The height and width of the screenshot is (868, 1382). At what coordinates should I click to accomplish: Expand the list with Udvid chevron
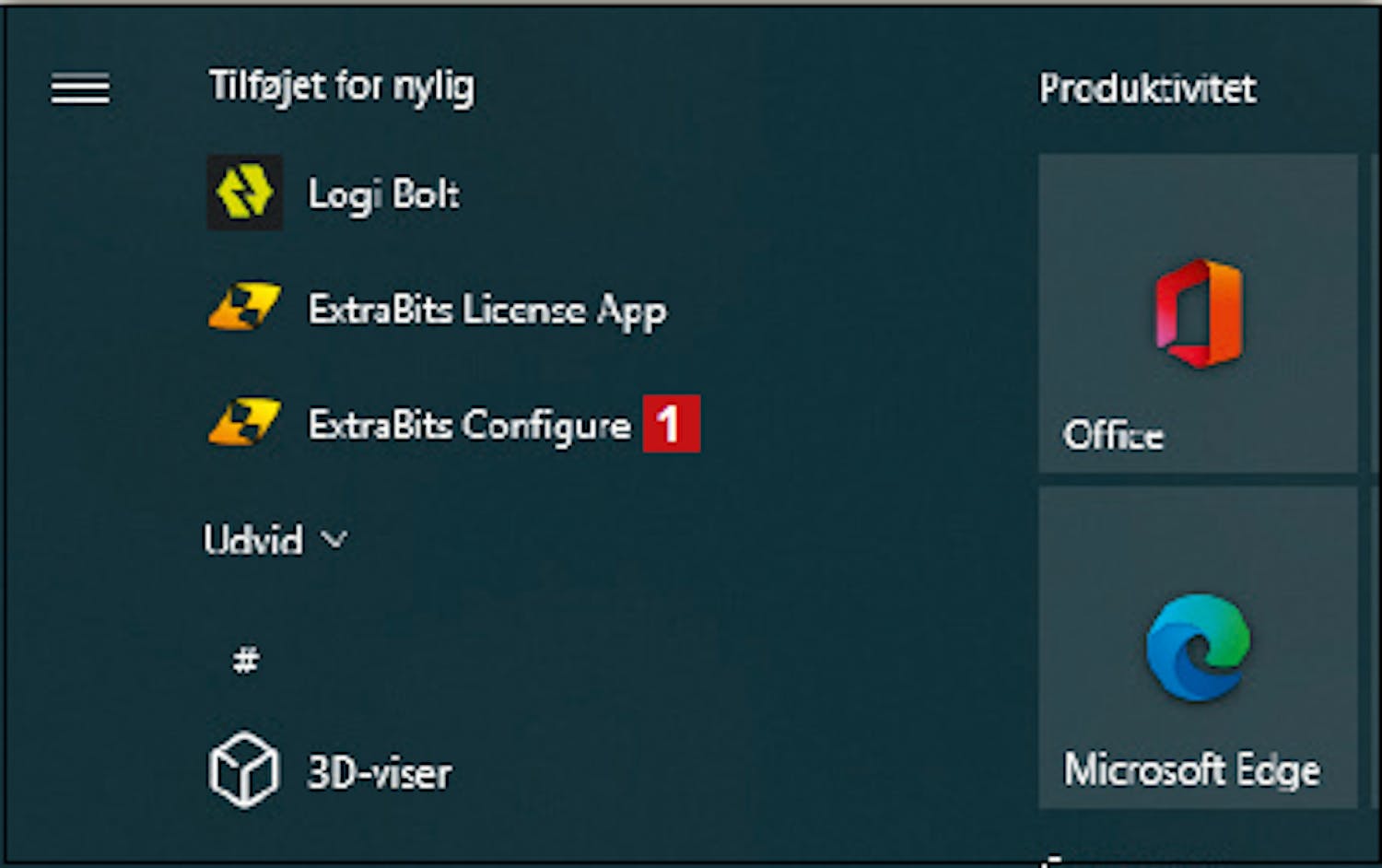(x=334, y=539)
